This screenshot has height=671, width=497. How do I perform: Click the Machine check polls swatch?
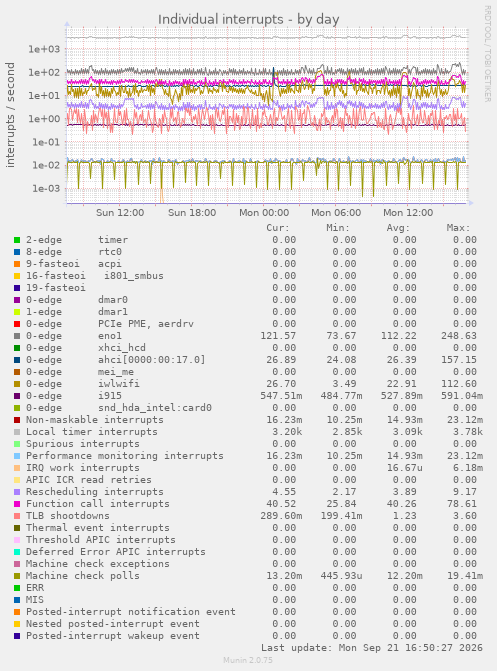[17, 576]
